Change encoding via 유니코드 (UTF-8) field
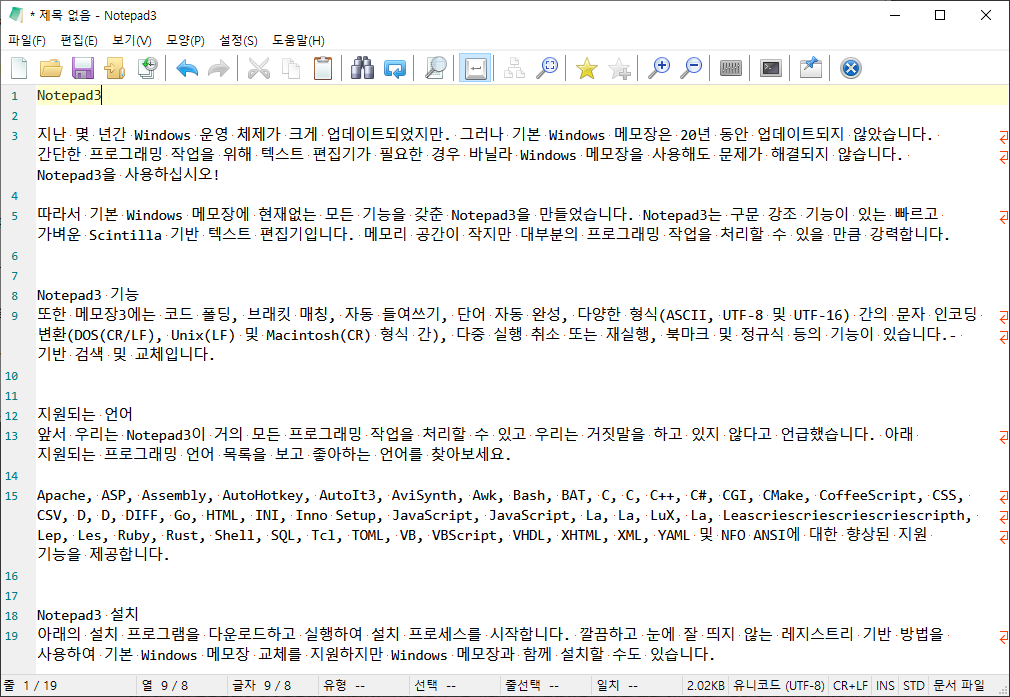Image resolution: width=1010 pixels, height=697 pixels. tap(779, 685)
